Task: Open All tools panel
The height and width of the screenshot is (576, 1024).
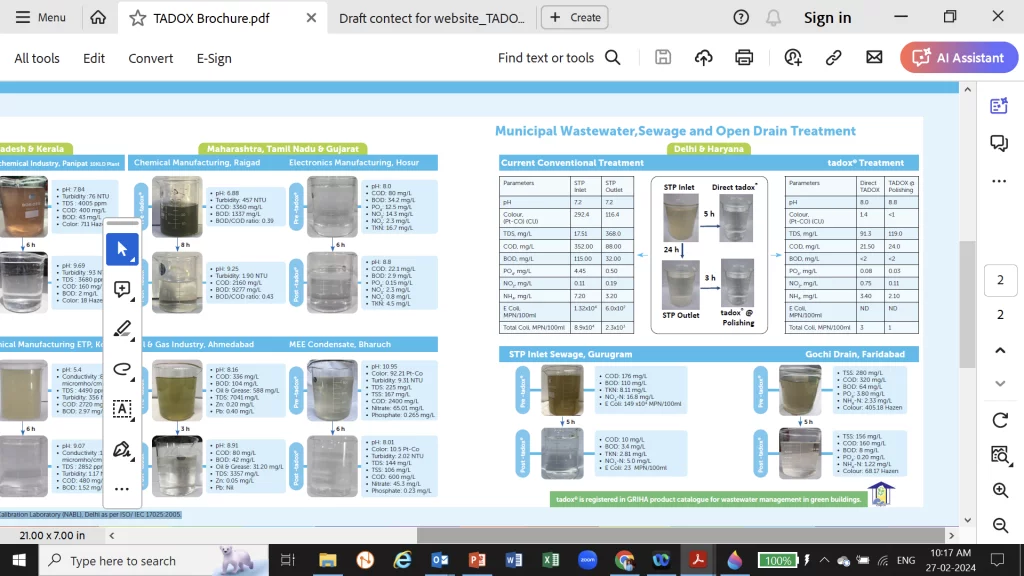Action: (37, 58)
